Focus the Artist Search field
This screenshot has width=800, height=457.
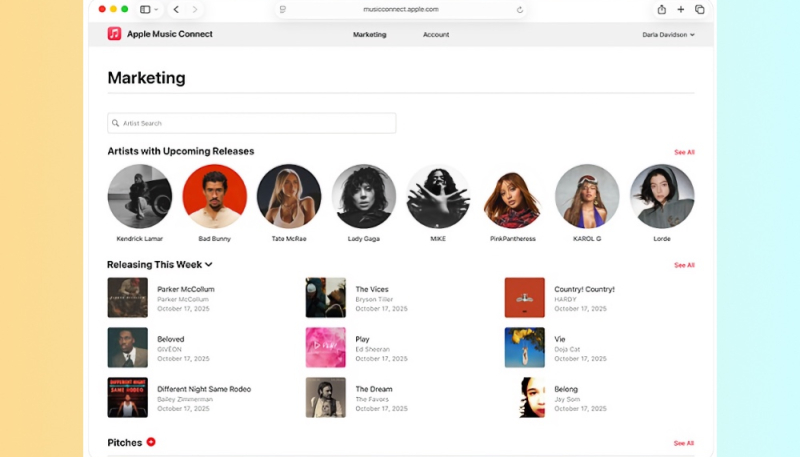[252, 123]
